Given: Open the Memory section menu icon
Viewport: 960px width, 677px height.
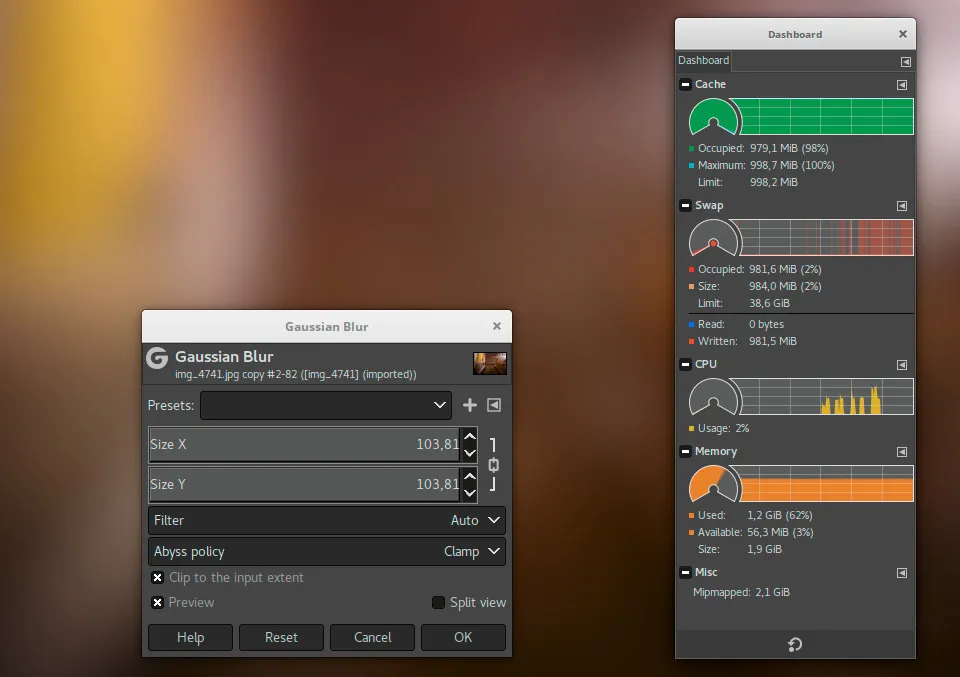Looking at the screenshot, I should pyautogui.click(x=902, y=451).
